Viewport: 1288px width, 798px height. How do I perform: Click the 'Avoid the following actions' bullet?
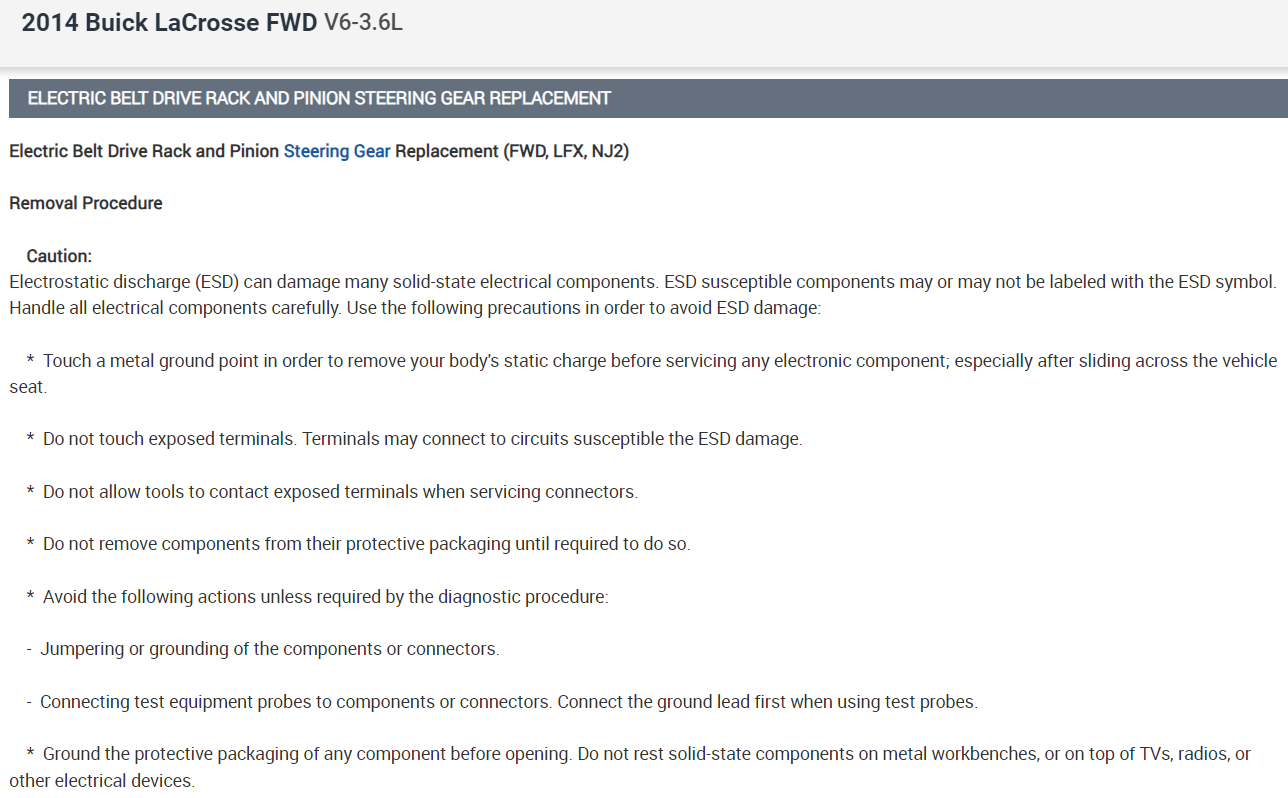[x=325, y=597]
